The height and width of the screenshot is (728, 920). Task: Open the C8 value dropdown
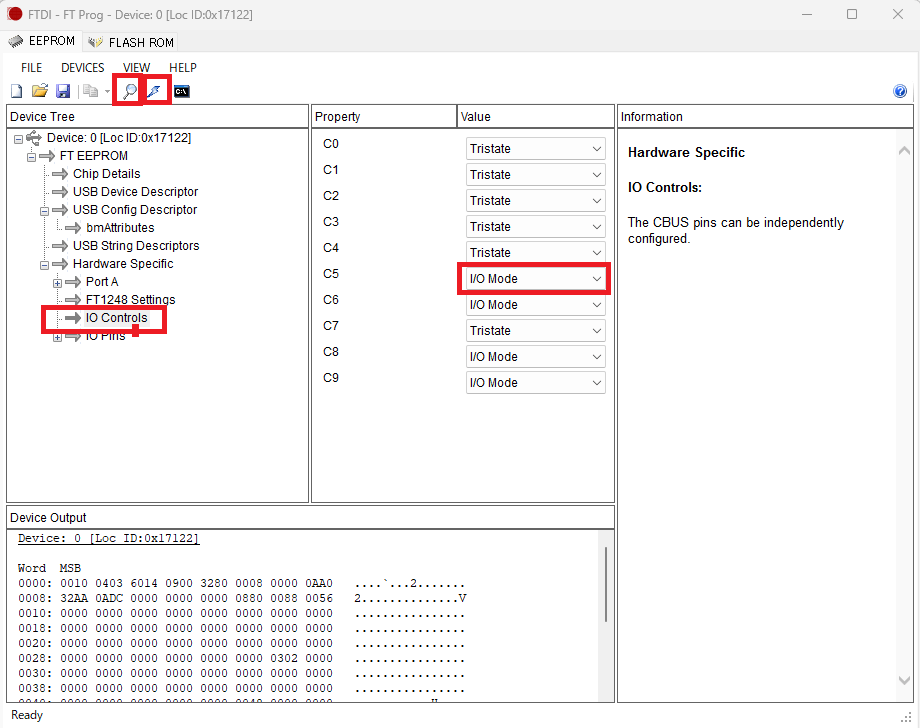point(536,357)
